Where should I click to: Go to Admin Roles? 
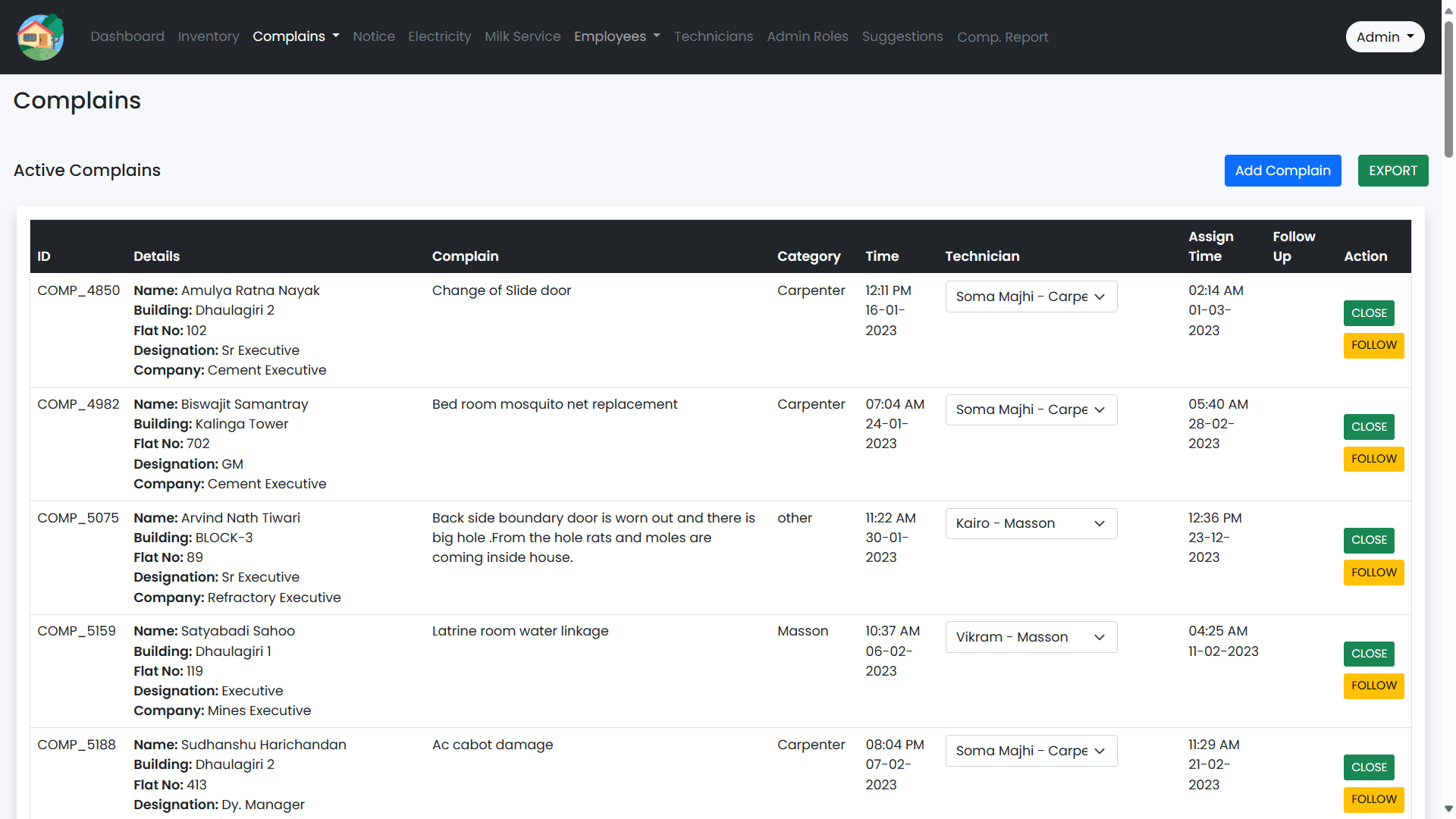[807, 36]
